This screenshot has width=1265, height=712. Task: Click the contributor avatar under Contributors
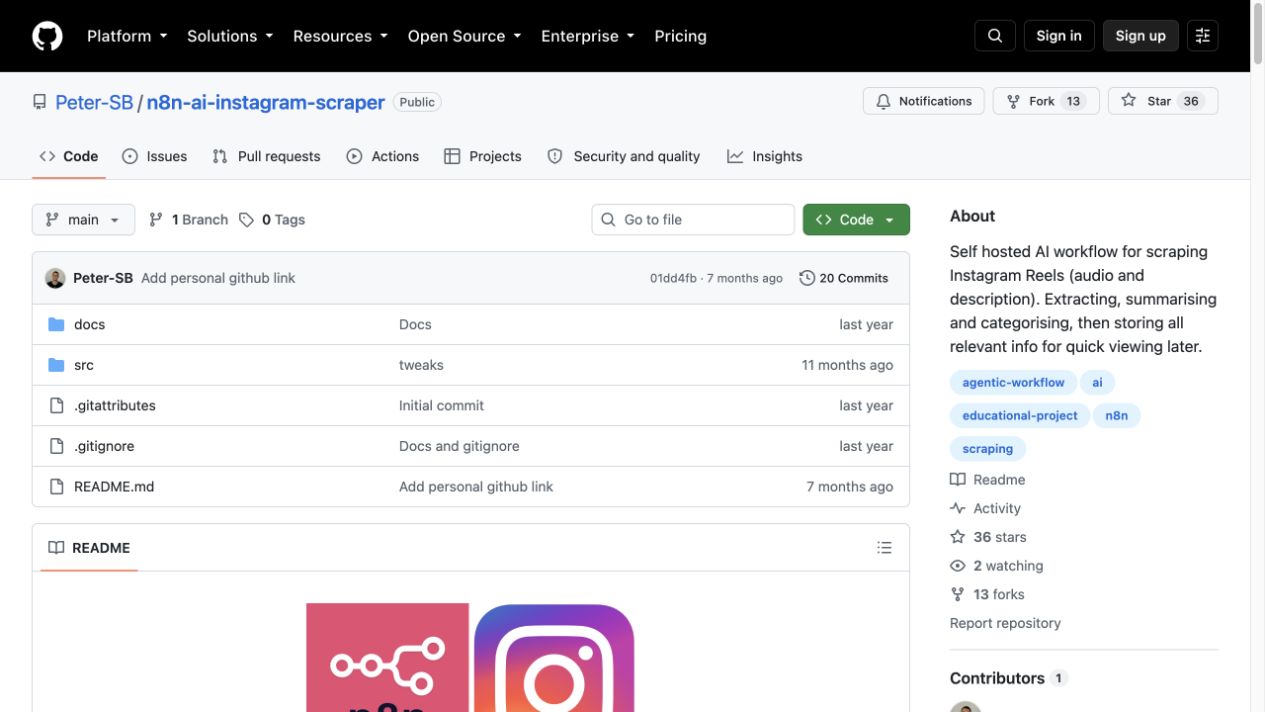click(965, 707)
